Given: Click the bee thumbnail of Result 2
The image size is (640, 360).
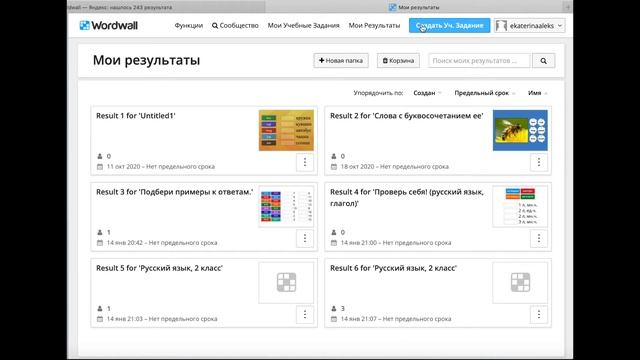Looking at the screenshot, I should (520, 130).
